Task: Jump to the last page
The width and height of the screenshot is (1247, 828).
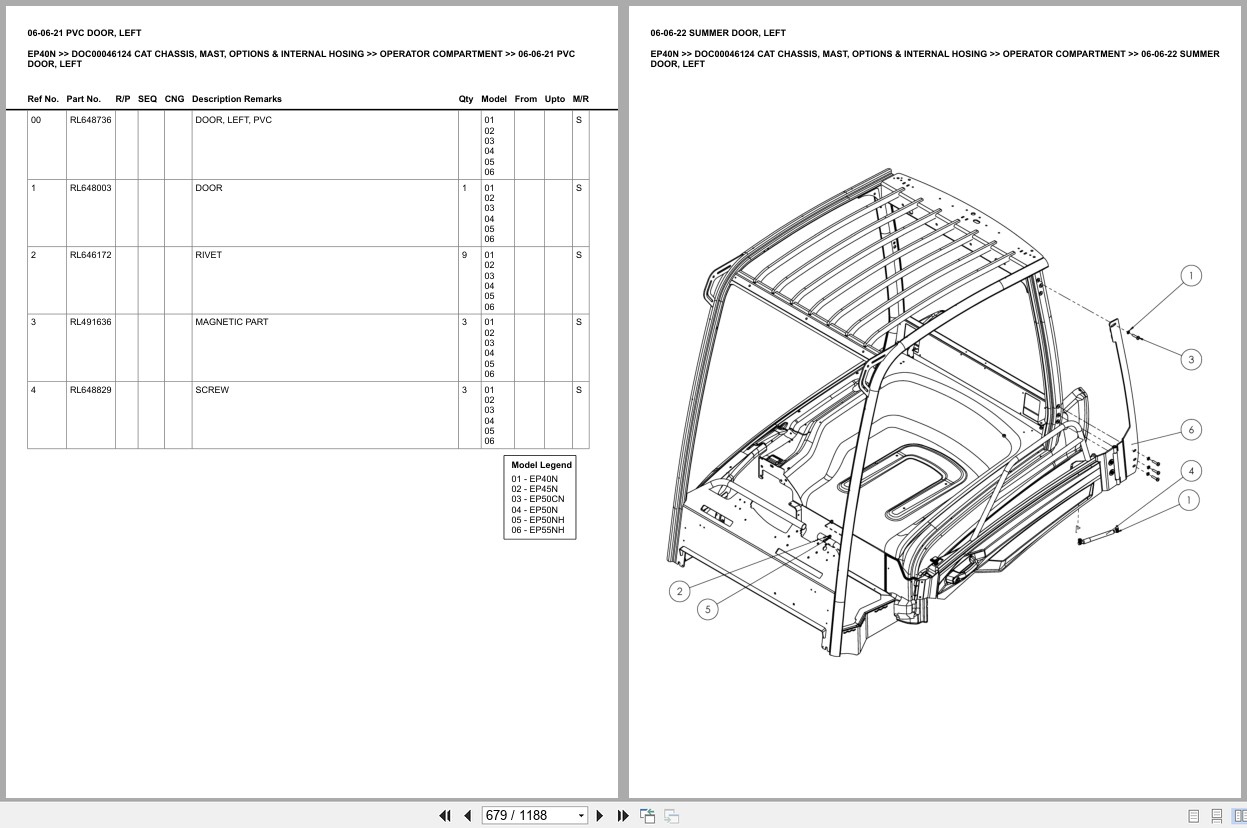Action: click(x=623, y=816)
